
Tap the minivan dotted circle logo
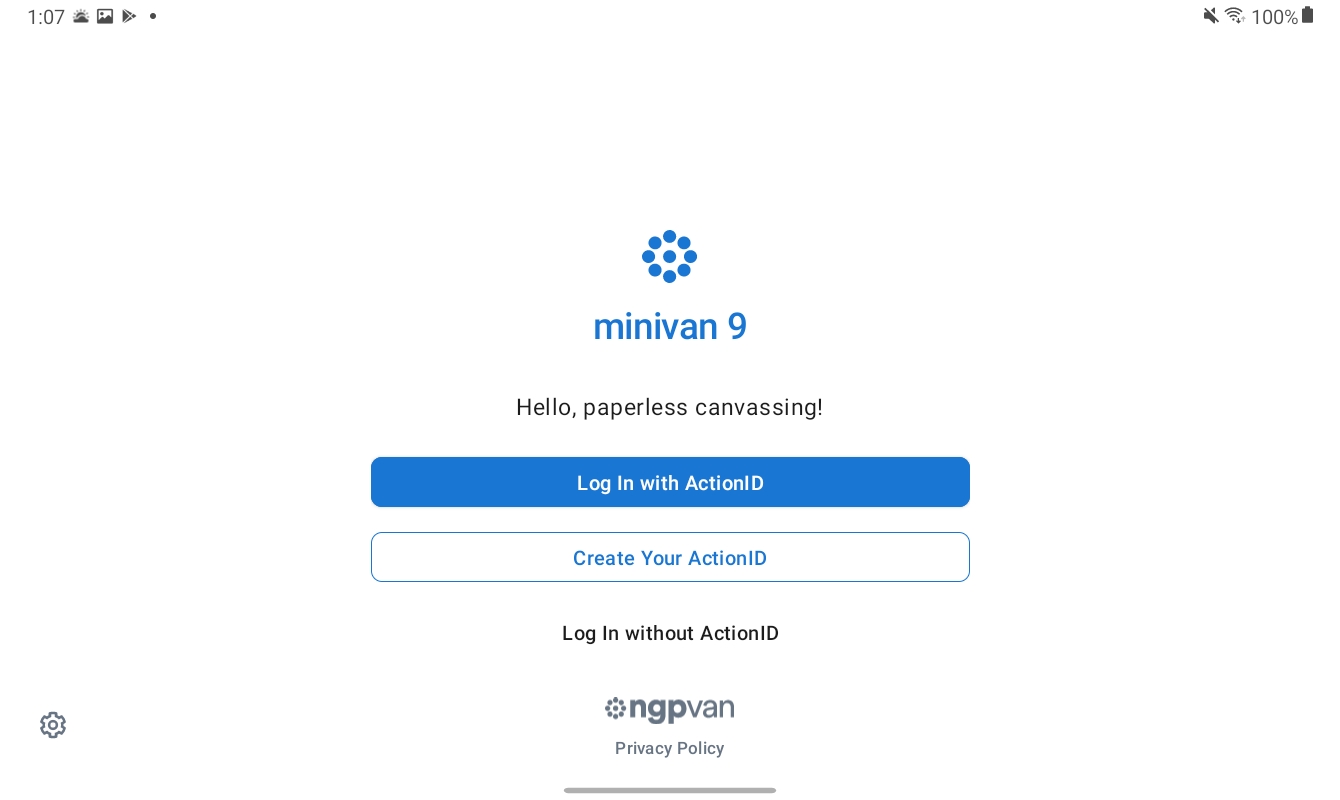coord(669,257)
